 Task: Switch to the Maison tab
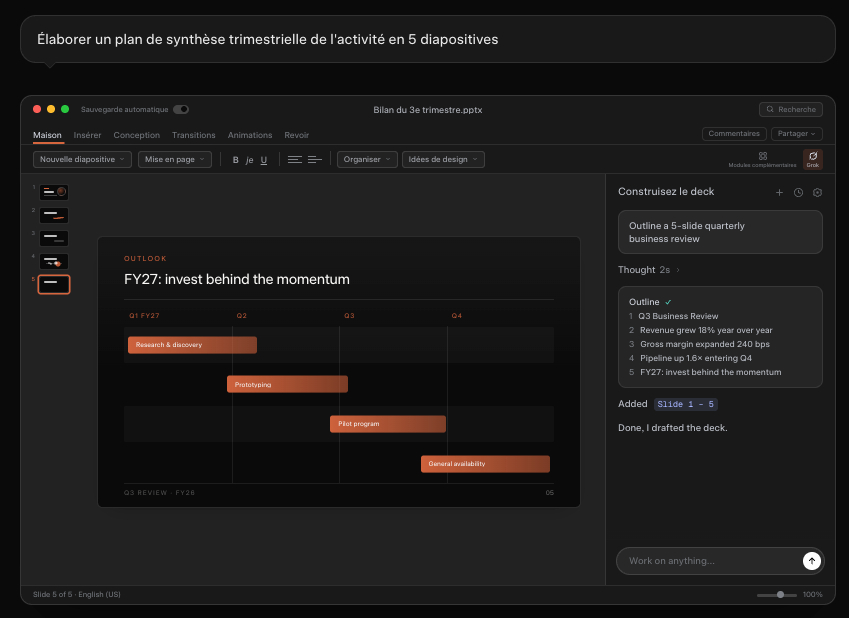[x=47, y=135]
